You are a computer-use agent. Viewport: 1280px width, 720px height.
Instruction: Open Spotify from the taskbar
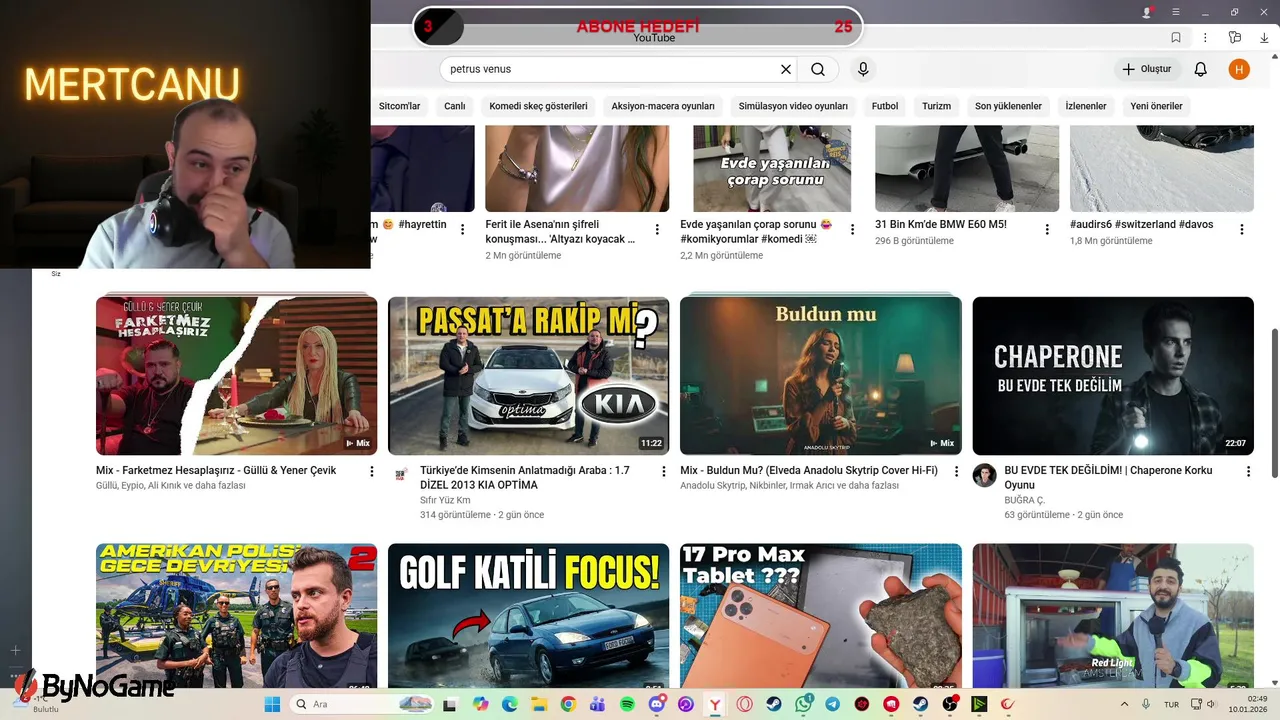(627, 704)
